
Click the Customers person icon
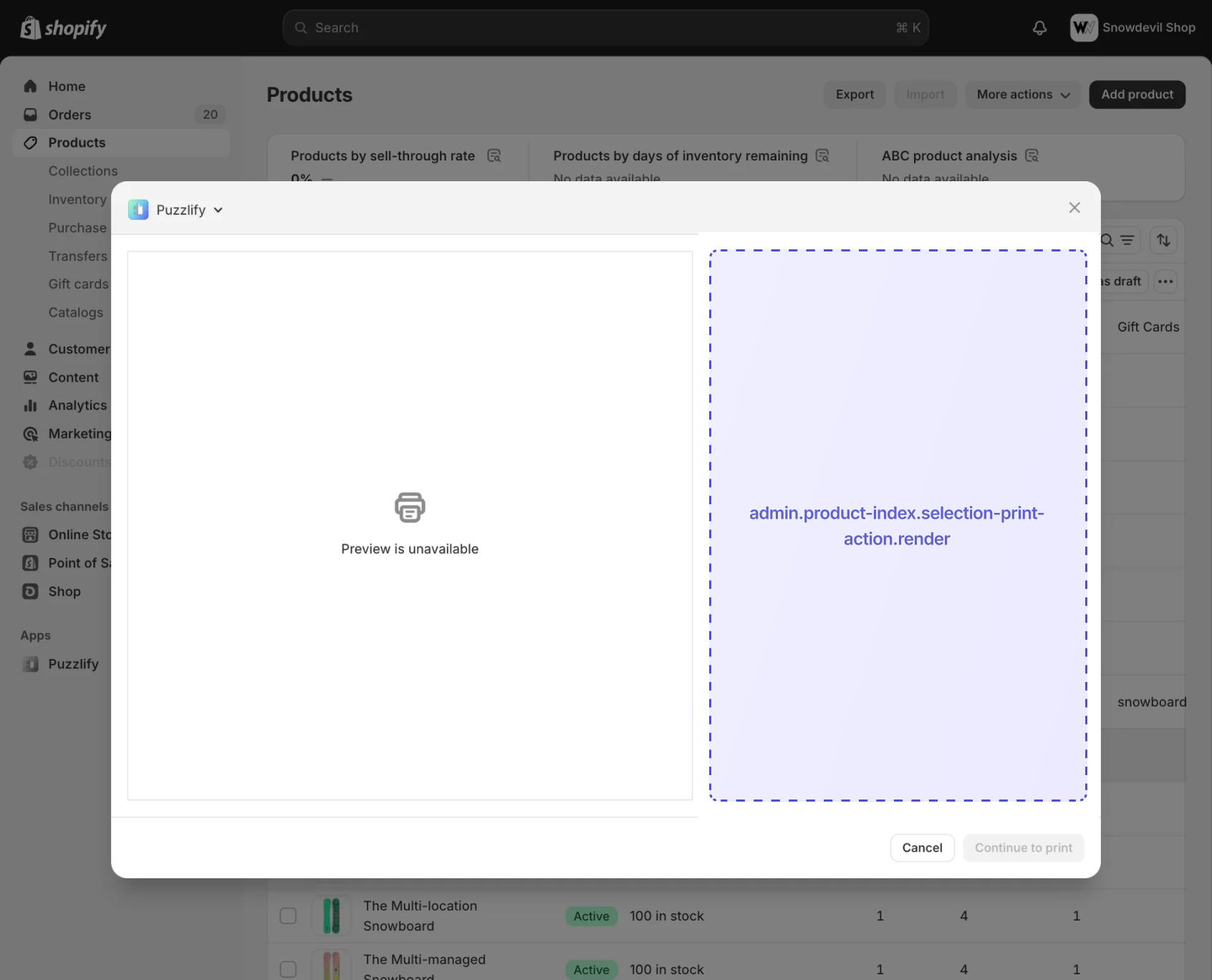pyautogui.click(x=30, y=349)
